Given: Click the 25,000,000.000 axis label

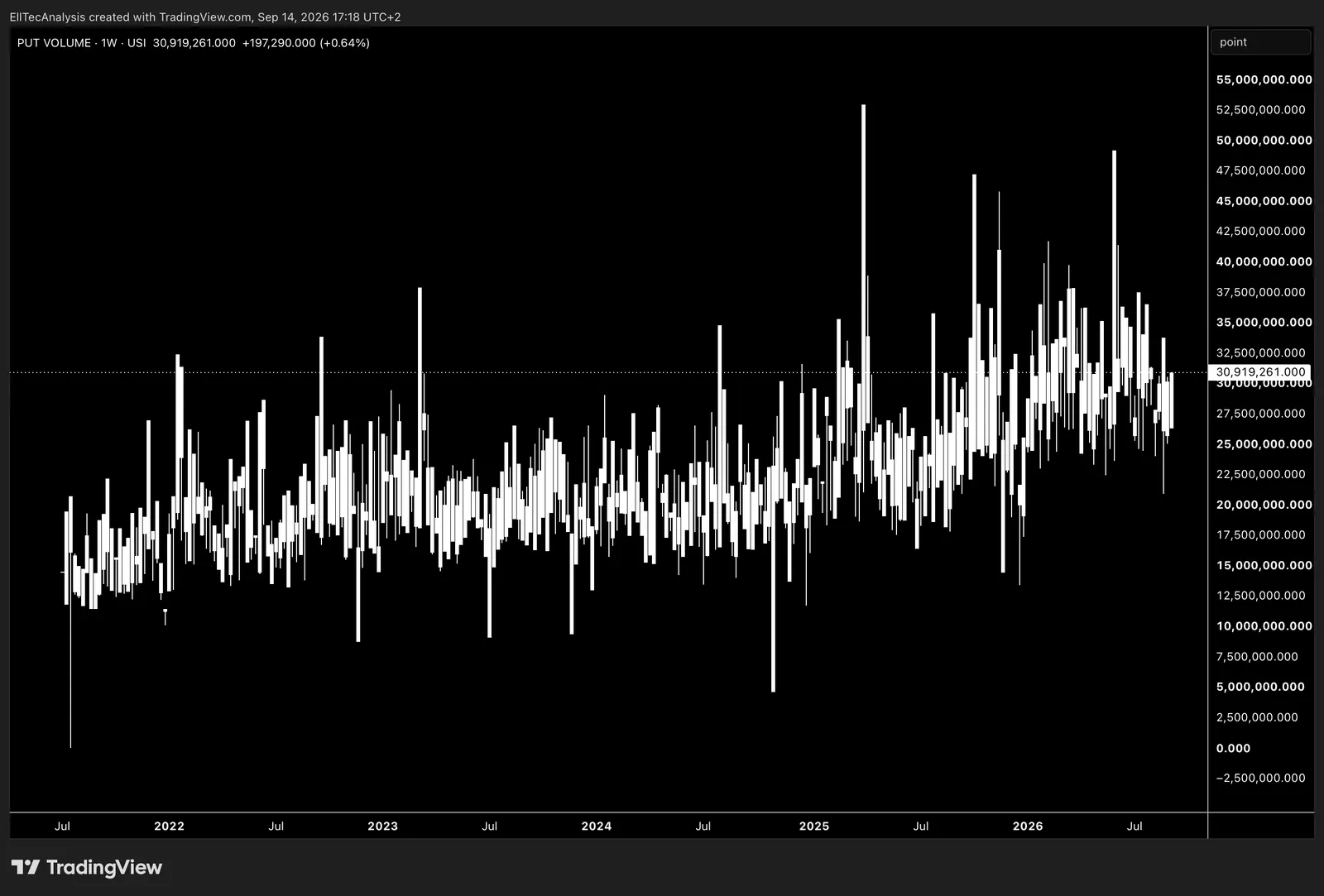Looking at the screenshot, I should tap(1264, 443).
